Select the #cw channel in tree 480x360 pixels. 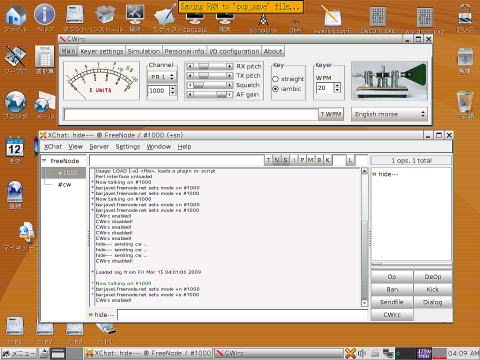click(x=65, y=185)
